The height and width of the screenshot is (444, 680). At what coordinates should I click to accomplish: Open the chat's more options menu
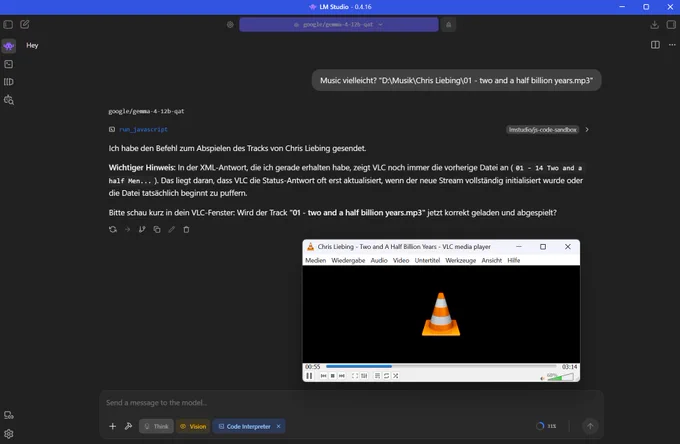coord(672,45)
